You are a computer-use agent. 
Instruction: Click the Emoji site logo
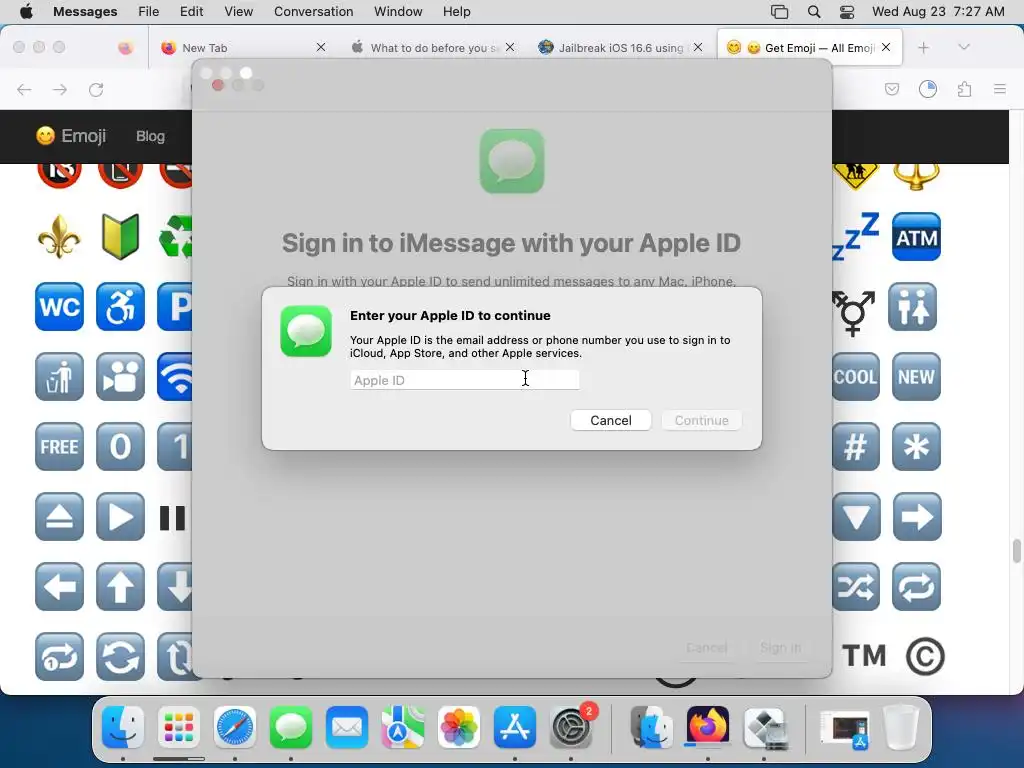pos(71,136)
